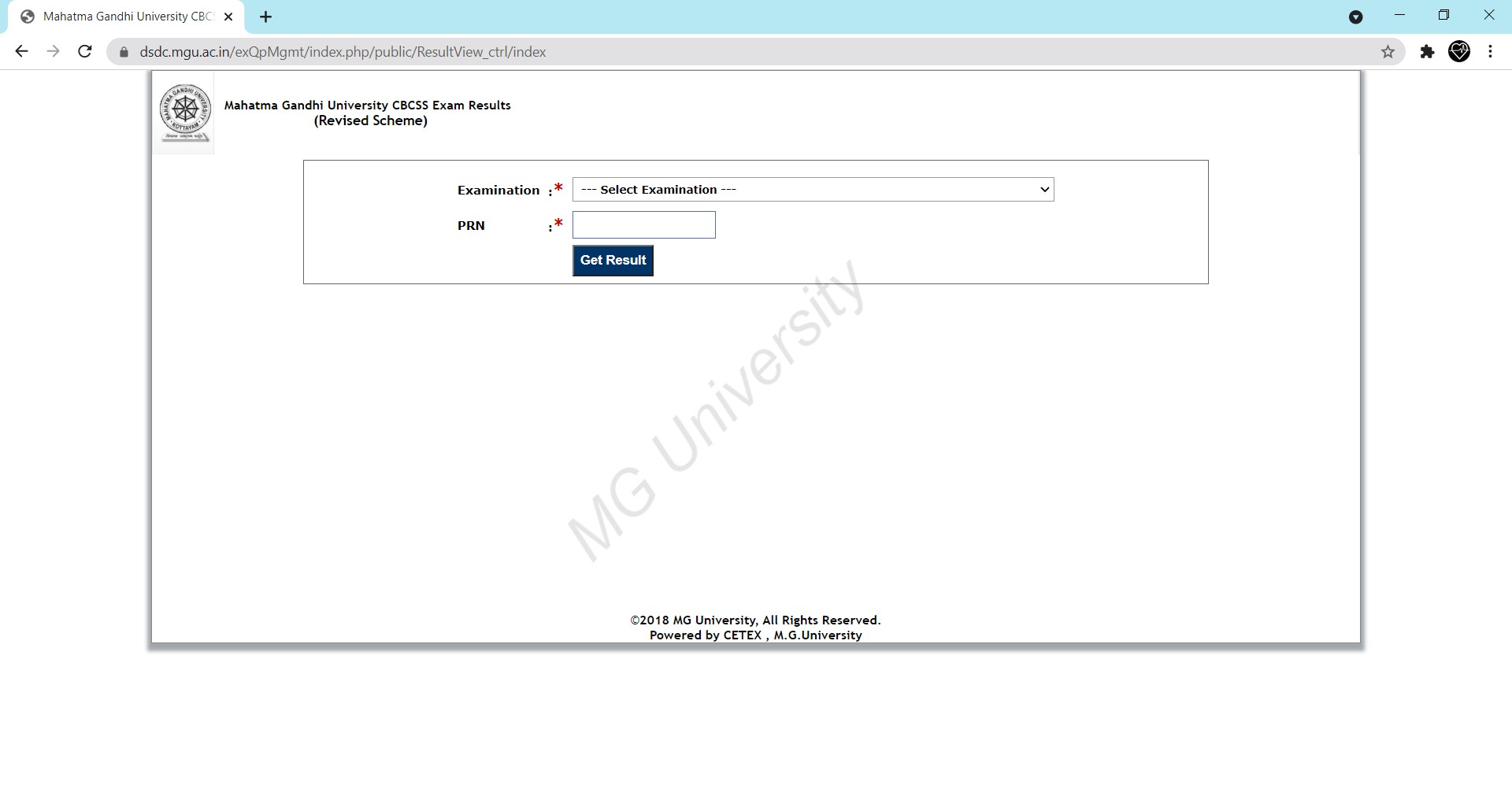Open the Chrome three-dot menu
The height and width of the screenshot is (811, 1512).
coord(1490,52)
